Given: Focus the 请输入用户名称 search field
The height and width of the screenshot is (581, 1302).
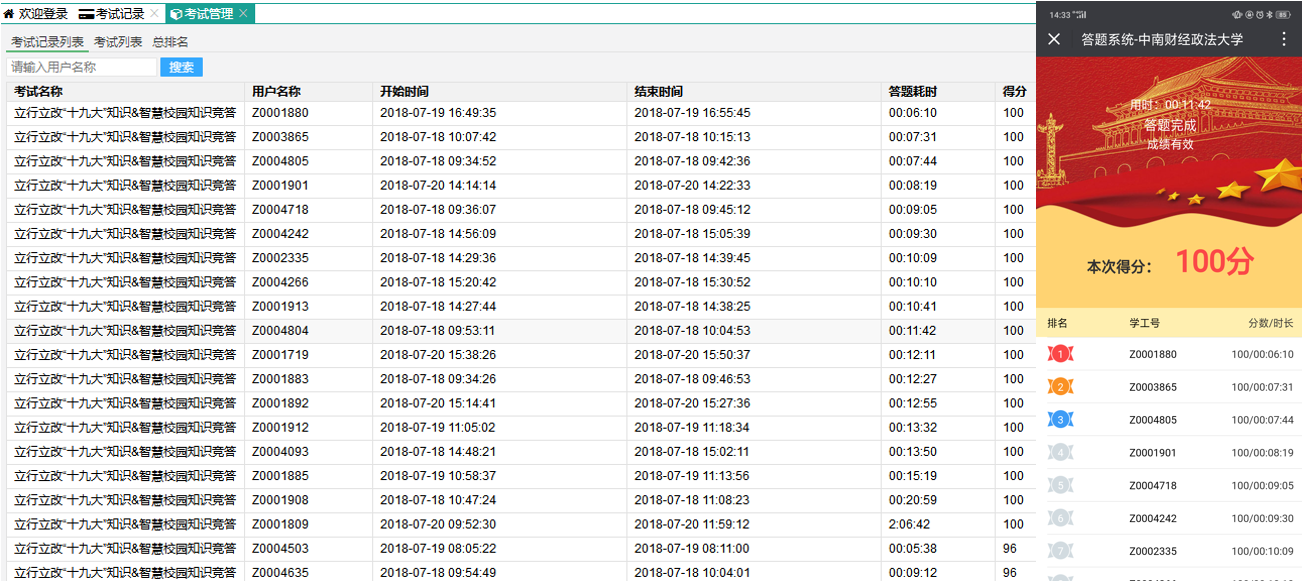Looking at the screenshot, I should (81, 67).
